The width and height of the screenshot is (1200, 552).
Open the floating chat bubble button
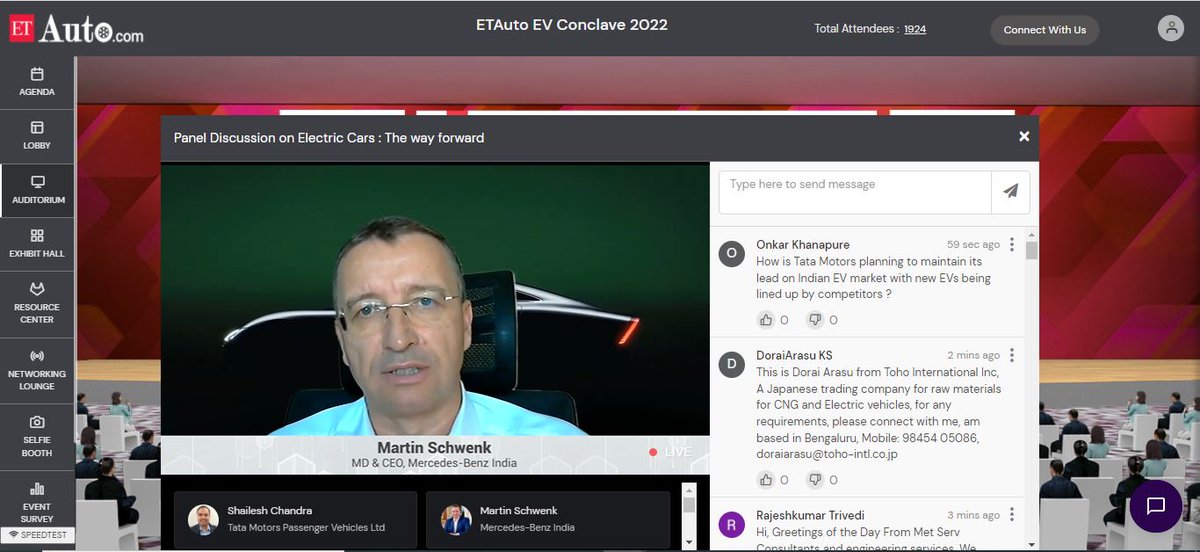[1156, 506]
